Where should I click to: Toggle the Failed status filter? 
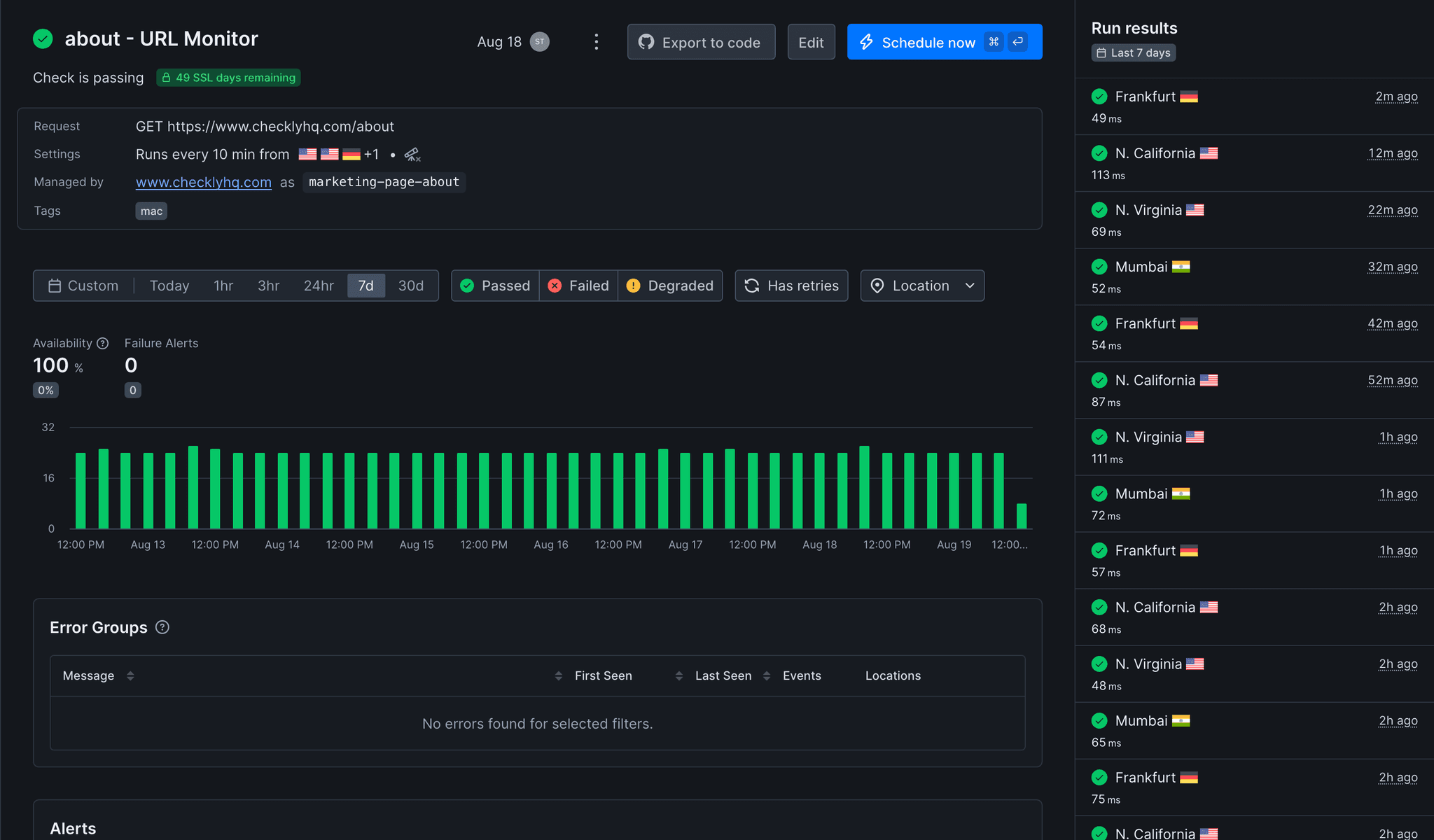(x=578, y=286)
